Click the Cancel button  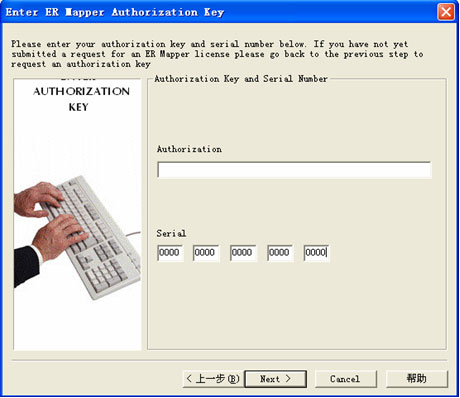coord(346,379)
